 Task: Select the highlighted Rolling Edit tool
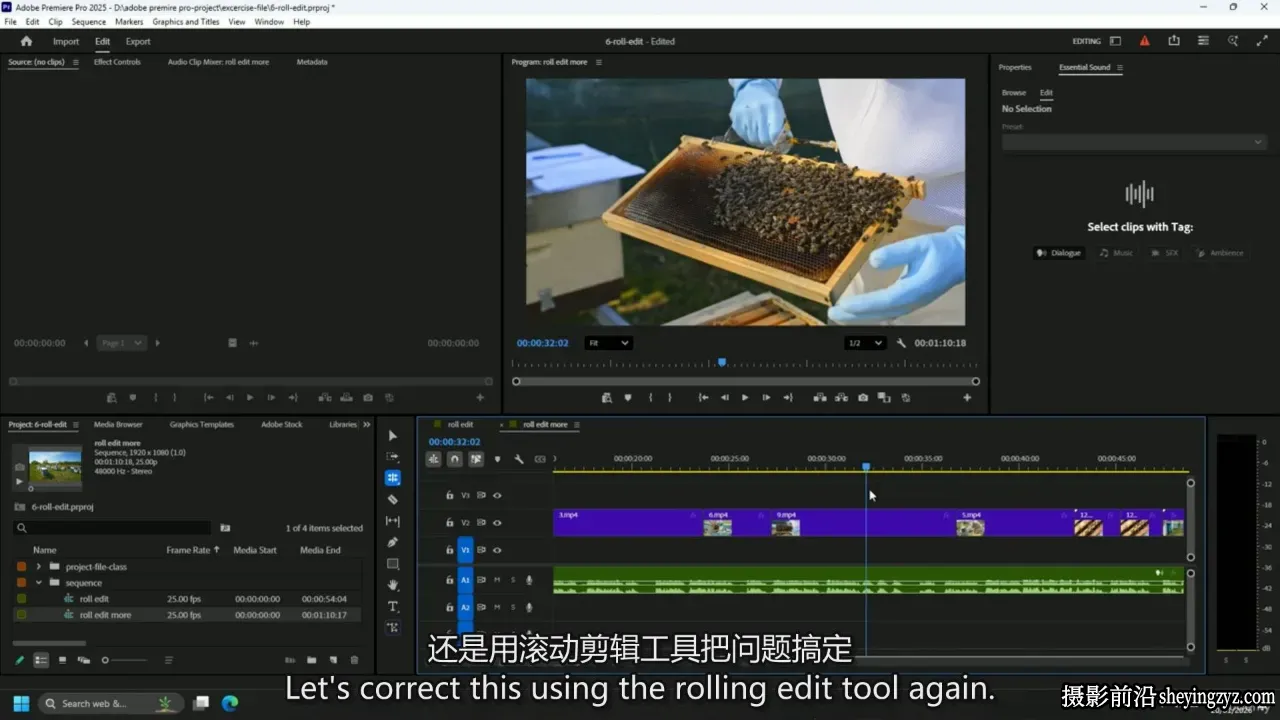(x=392, y=478)
